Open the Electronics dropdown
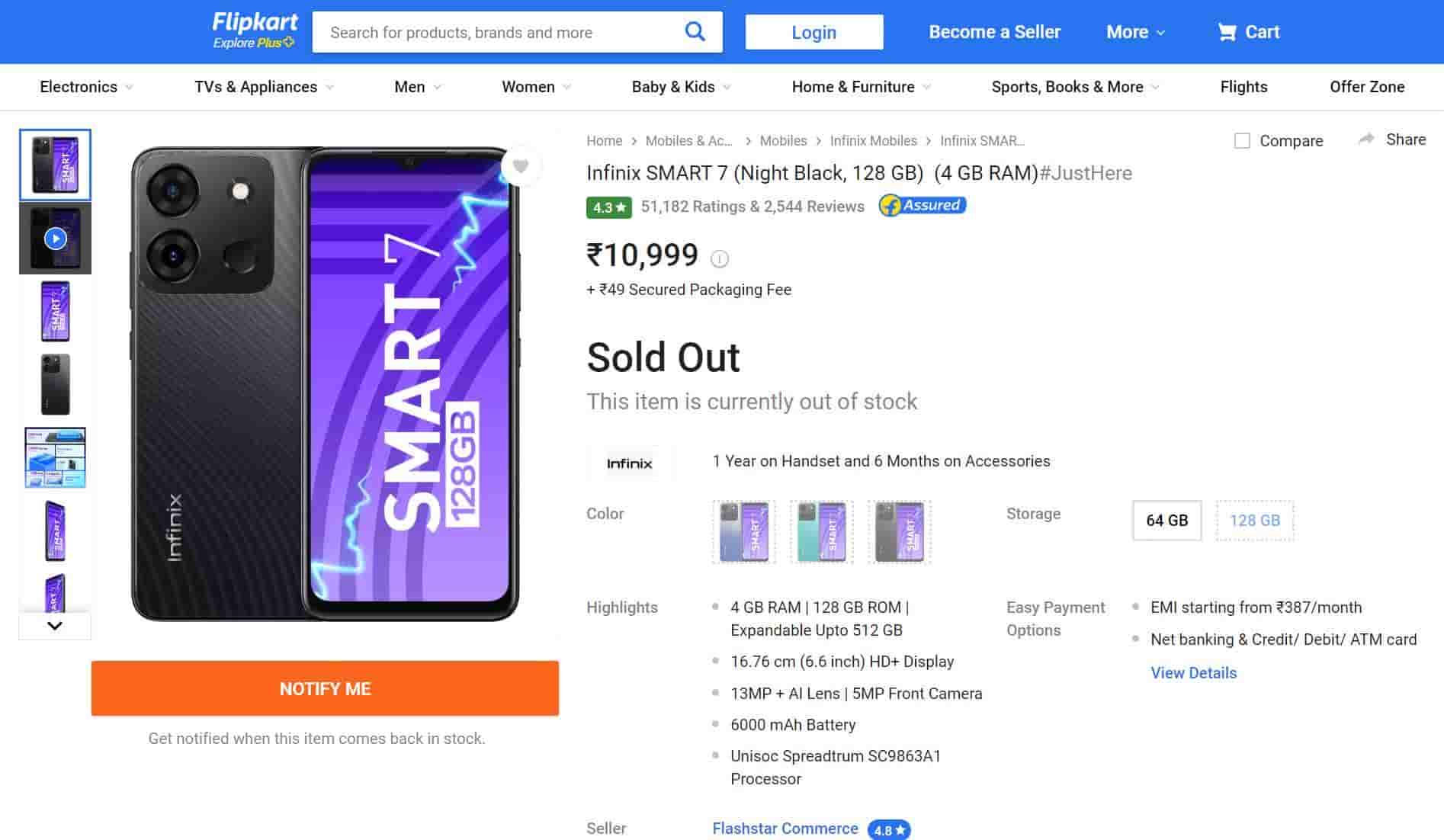The height and width of the screenshot is (840, 1444). pyautogui.click(x=85, y=87)
